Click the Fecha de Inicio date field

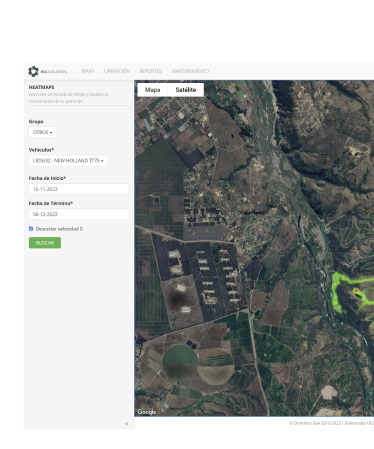tap(79, 189)
